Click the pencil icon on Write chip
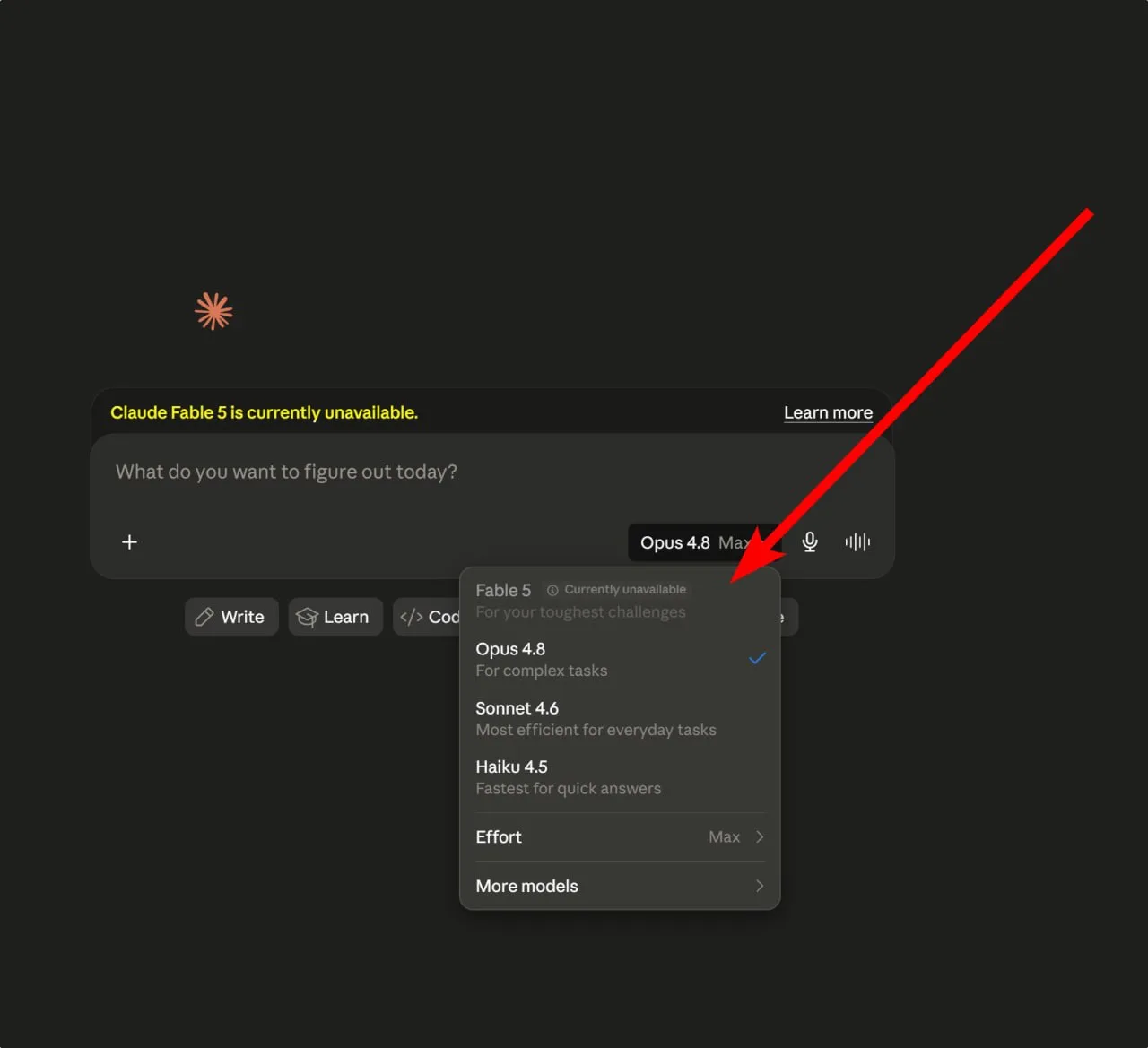The height and width of the screenshot is (1048, 1148). (x=204, y=617)
